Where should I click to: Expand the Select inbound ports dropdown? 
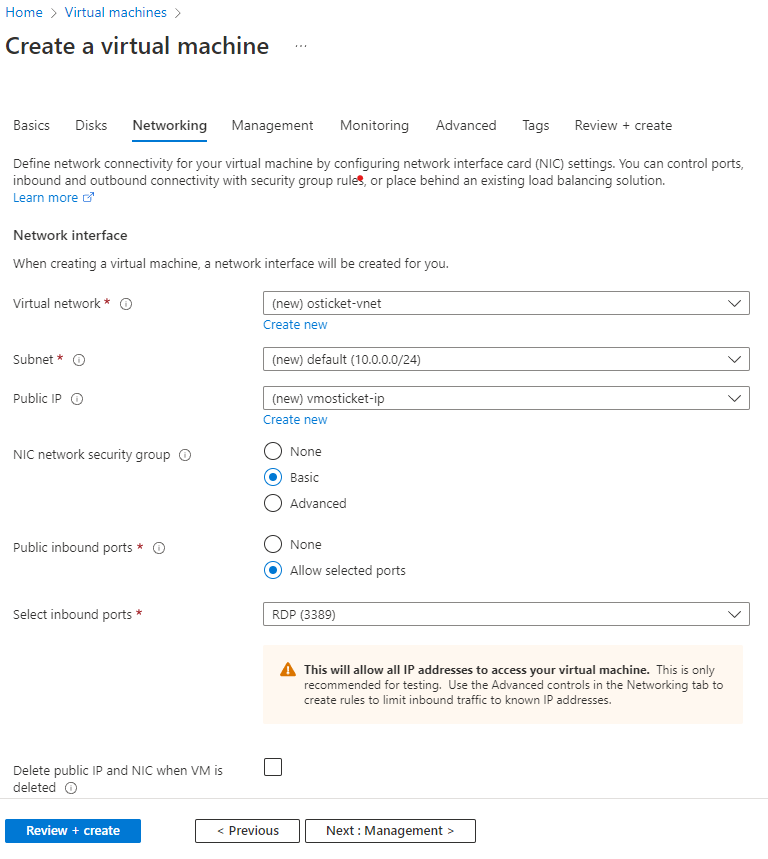click(x=505, y=614)
